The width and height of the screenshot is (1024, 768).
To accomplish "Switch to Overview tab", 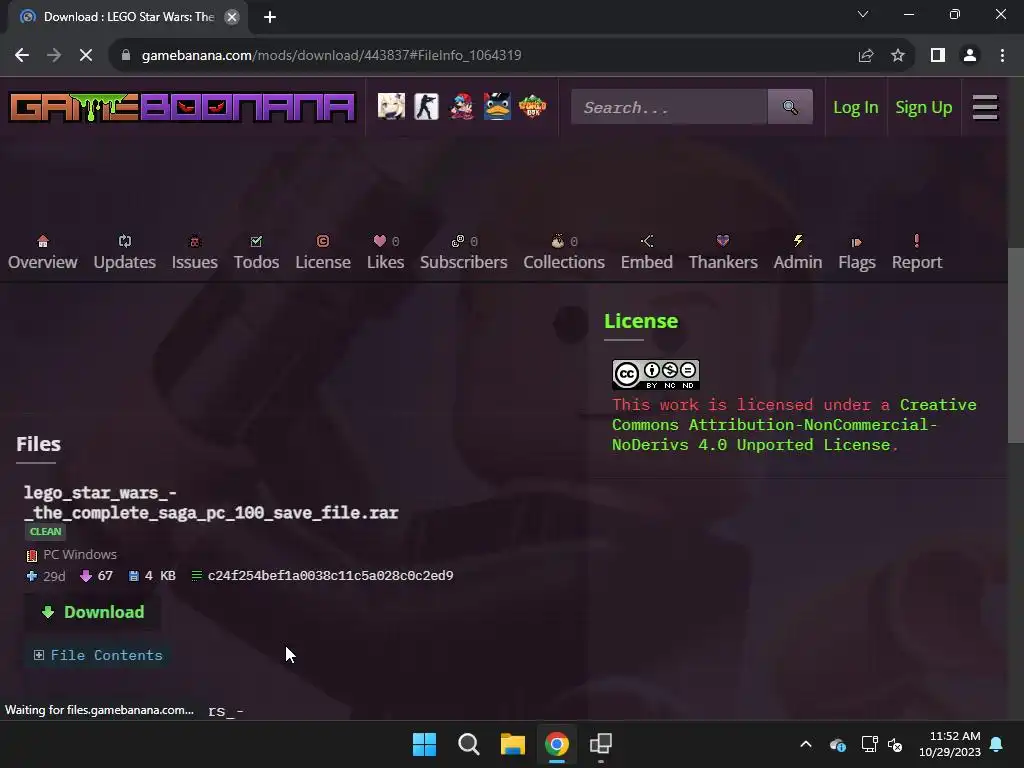I will point(42,253).
